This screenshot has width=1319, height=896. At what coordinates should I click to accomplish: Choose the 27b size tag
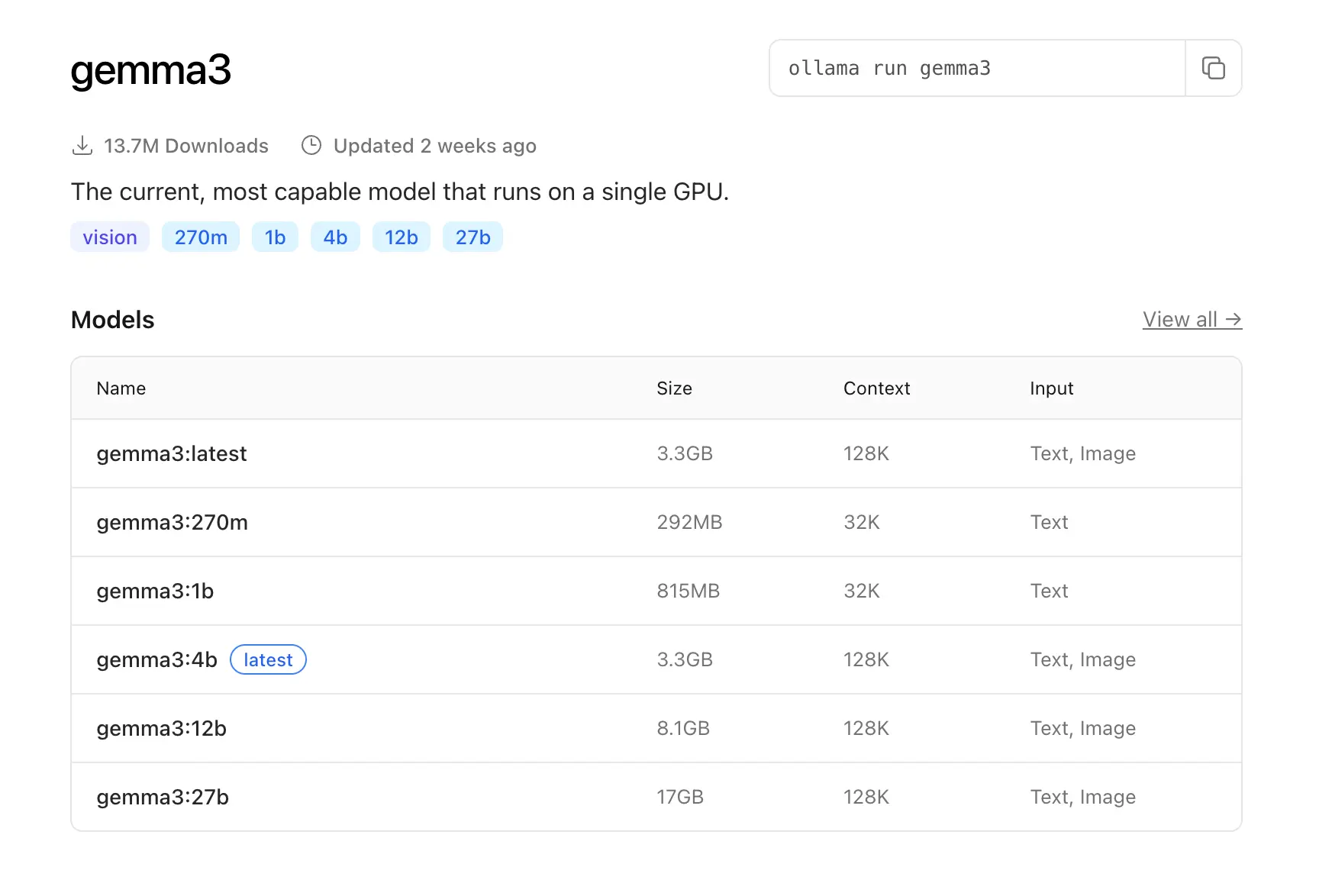pyautogui.click(x=472, y=237)
